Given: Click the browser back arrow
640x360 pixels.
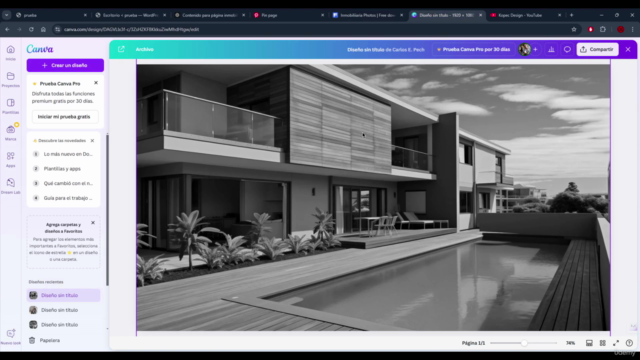Looking at the screenshot, I should pyautogui.click(x=7, y=29).
